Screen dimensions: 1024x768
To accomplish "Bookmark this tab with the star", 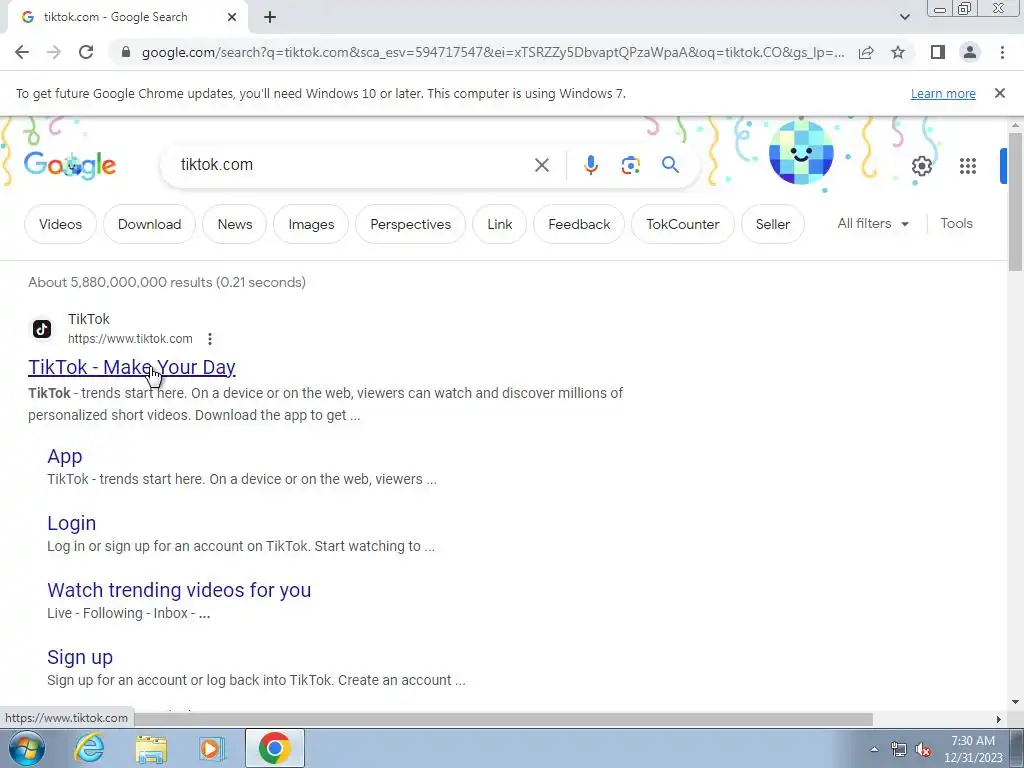I will click(x=898, y=52).
